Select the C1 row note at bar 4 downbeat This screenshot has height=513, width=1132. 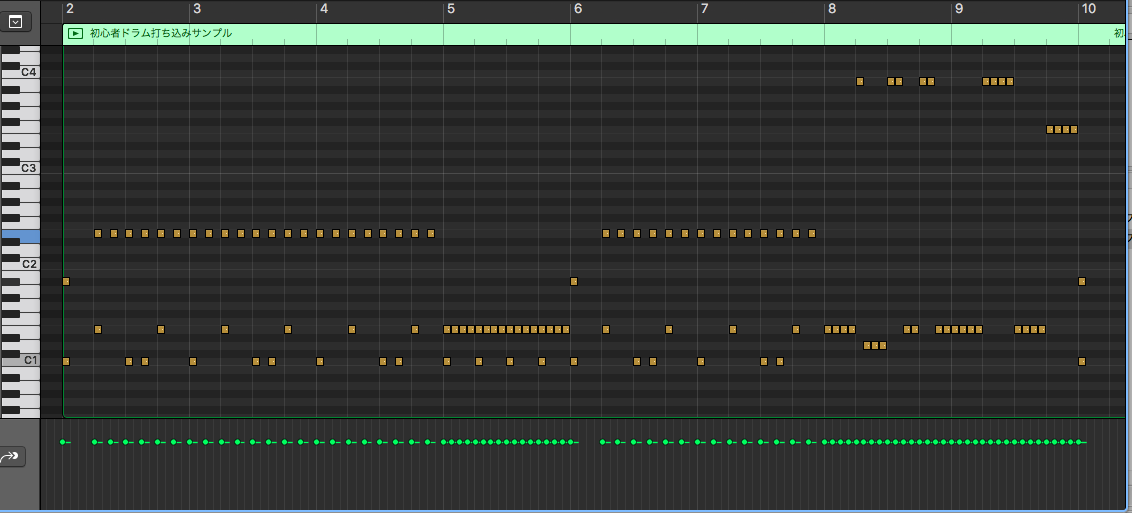(x=320, y=361)
